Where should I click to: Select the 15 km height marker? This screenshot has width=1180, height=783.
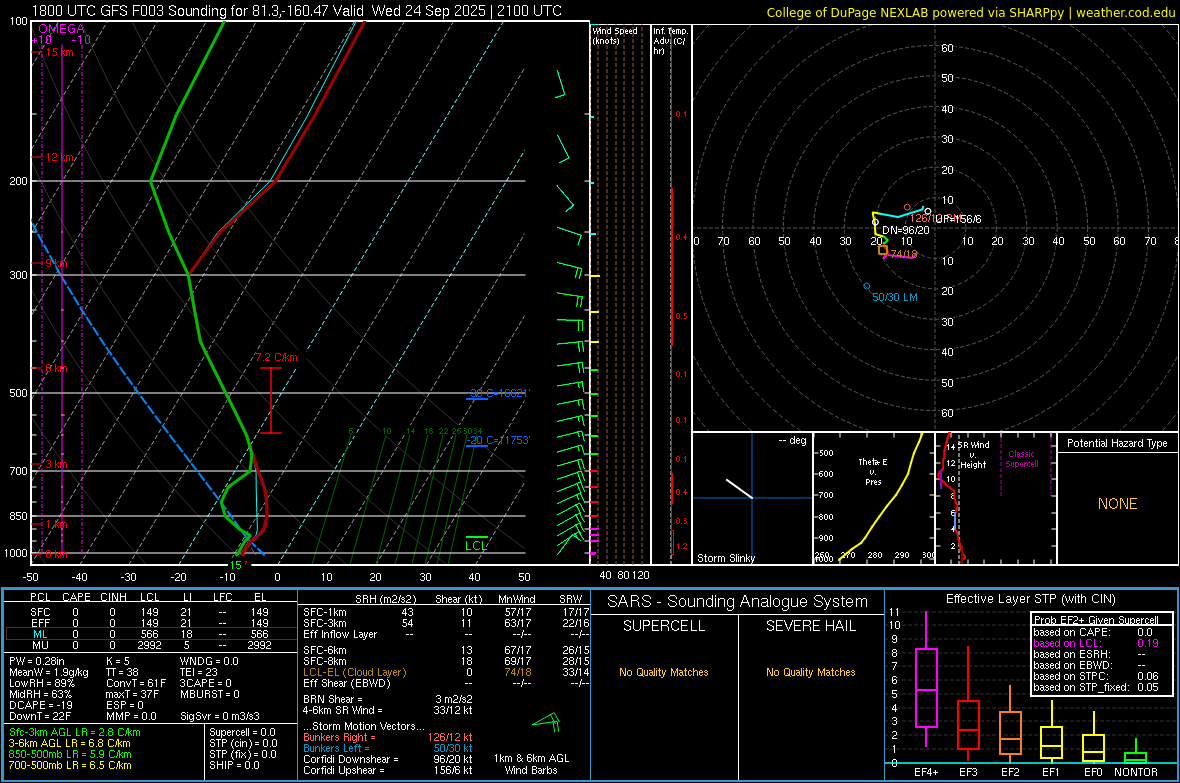(59, 52)
